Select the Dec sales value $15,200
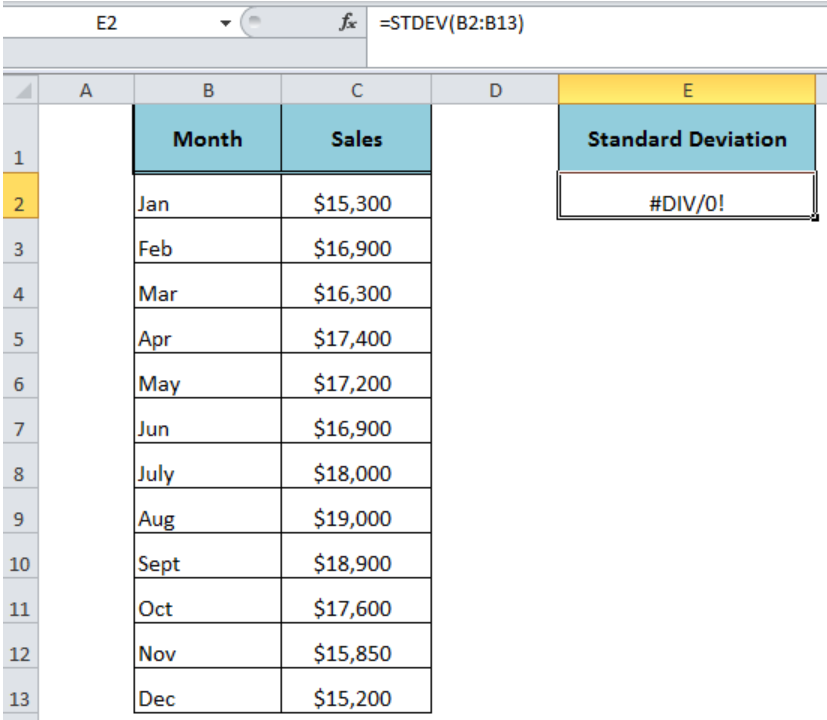 point(357,691)
